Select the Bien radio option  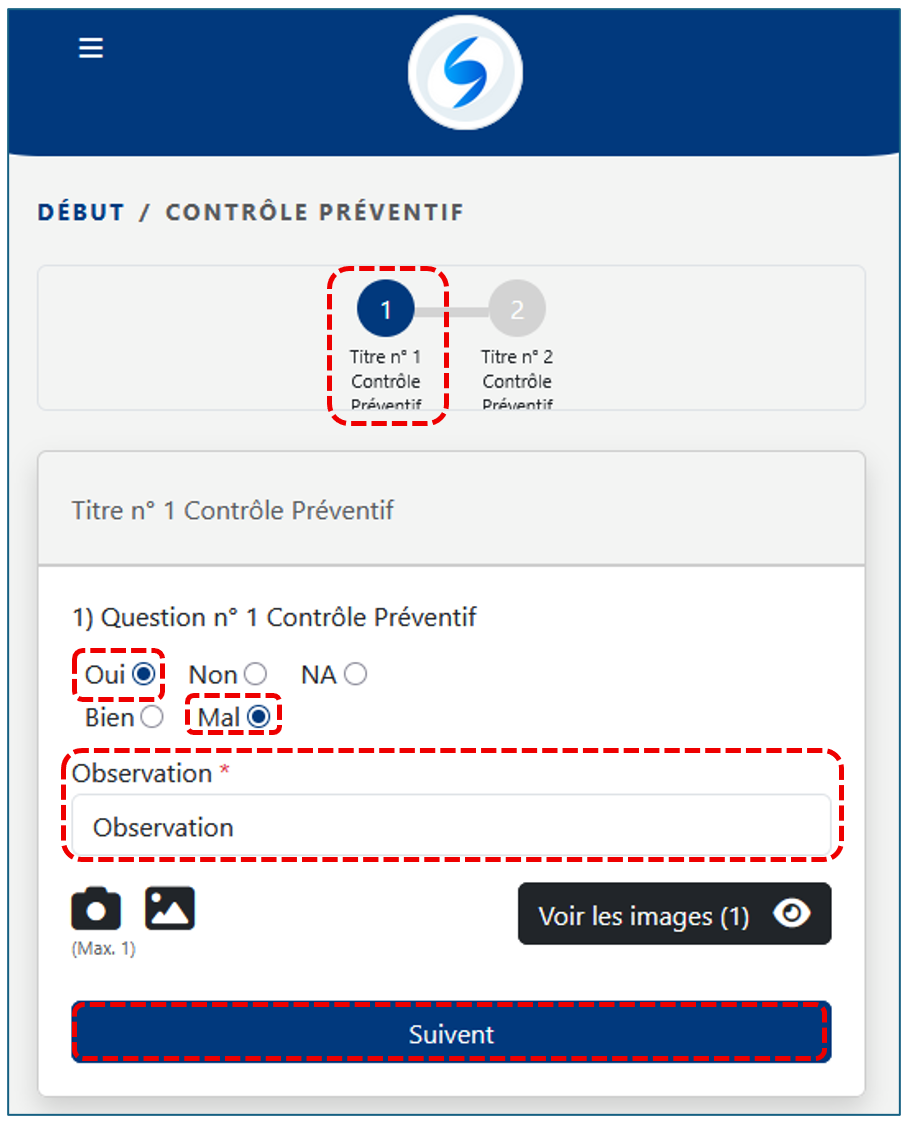coord(152,717)
